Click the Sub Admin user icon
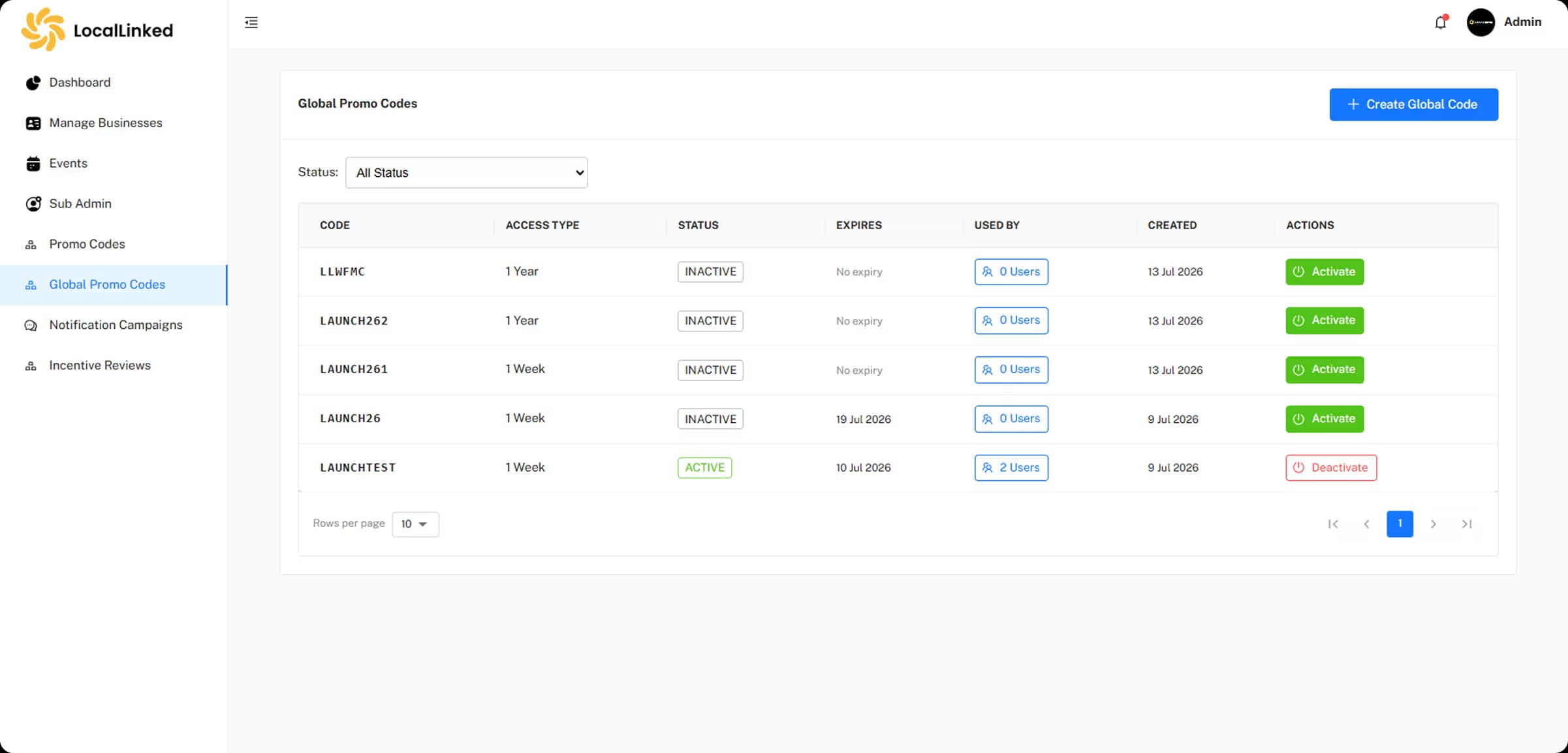The height and width of the screenshot is (753, 1568). [x=33, y=204]
